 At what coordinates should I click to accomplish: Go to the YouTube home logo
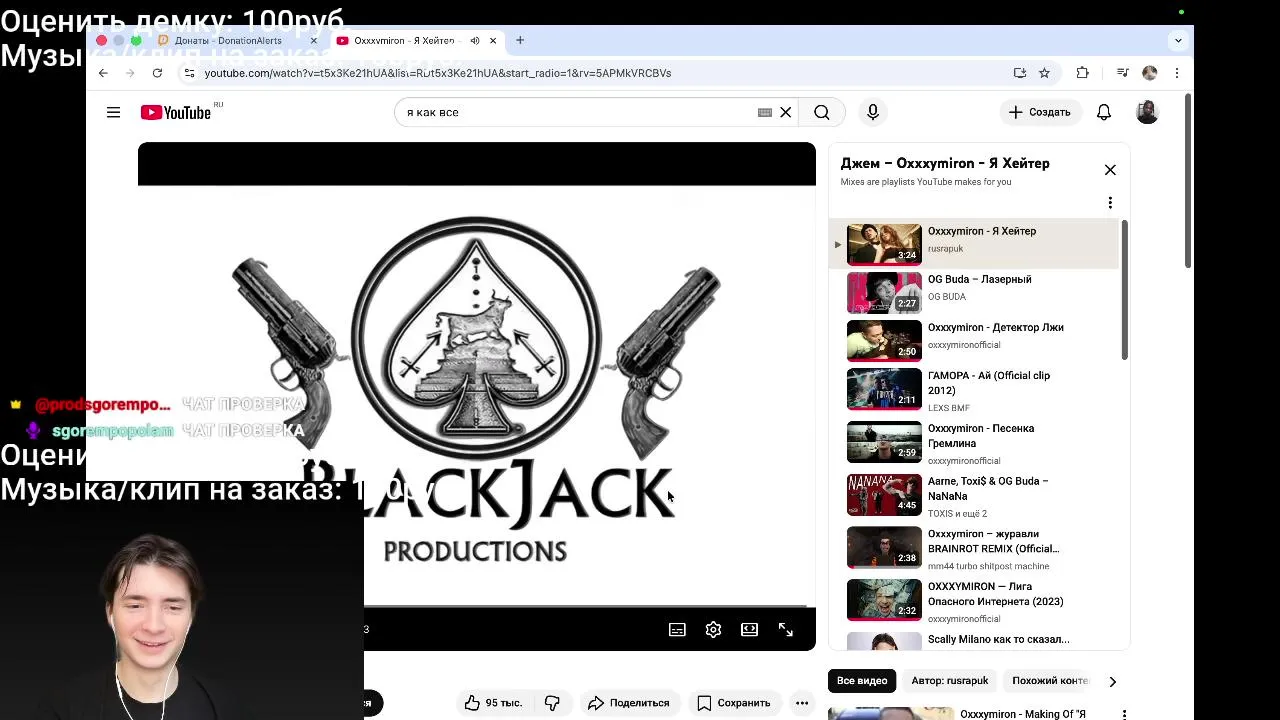tap(177, 112)
